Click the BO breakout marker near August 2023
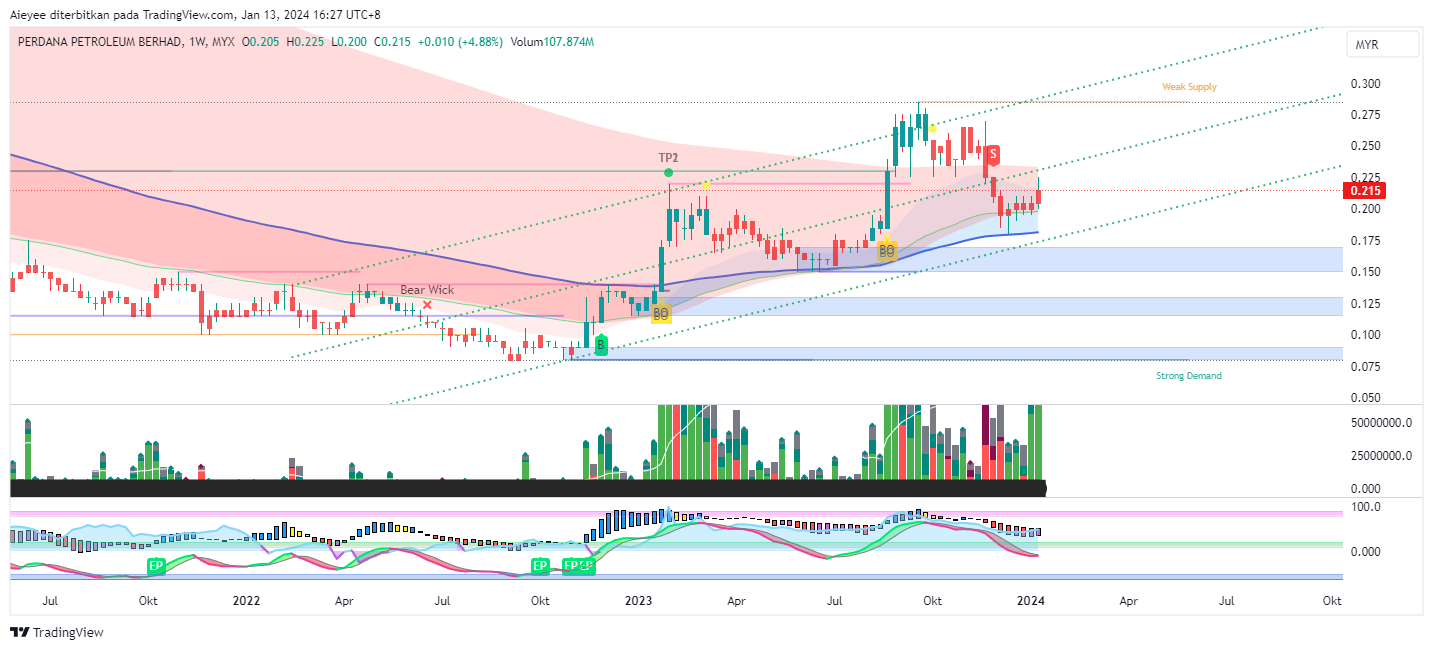This screenshot has height=650, width=1433. click(886, 252)
